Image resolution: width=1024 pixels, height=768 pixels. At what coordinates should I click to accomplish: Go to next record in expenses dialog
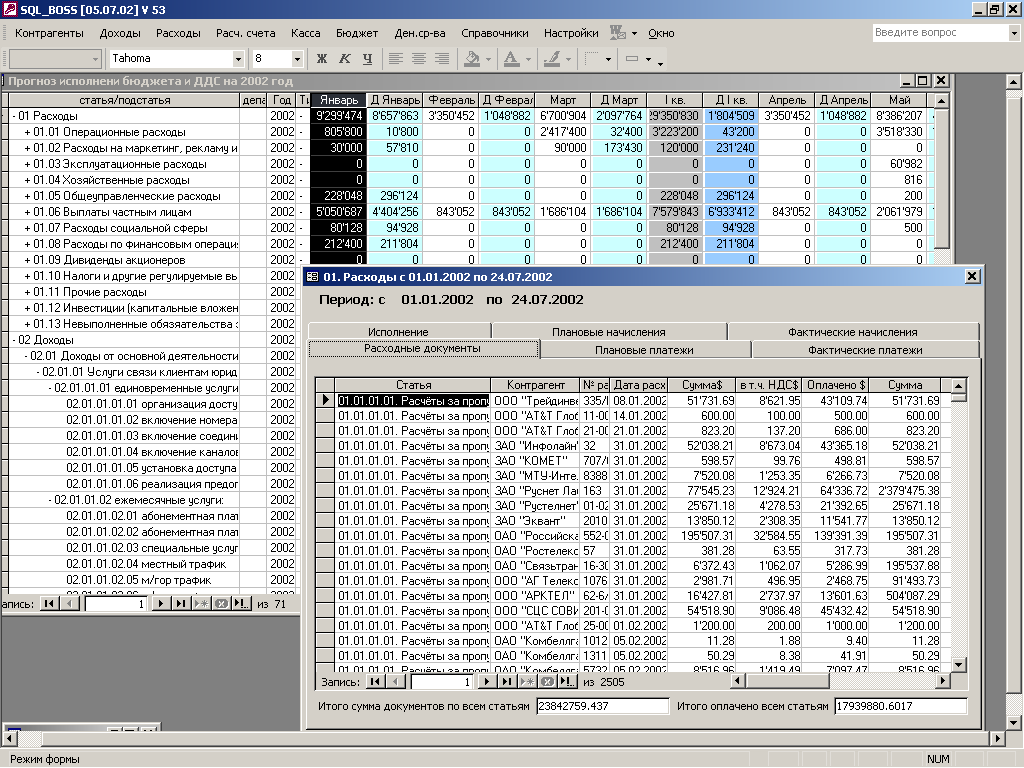[x=487, y=682]
